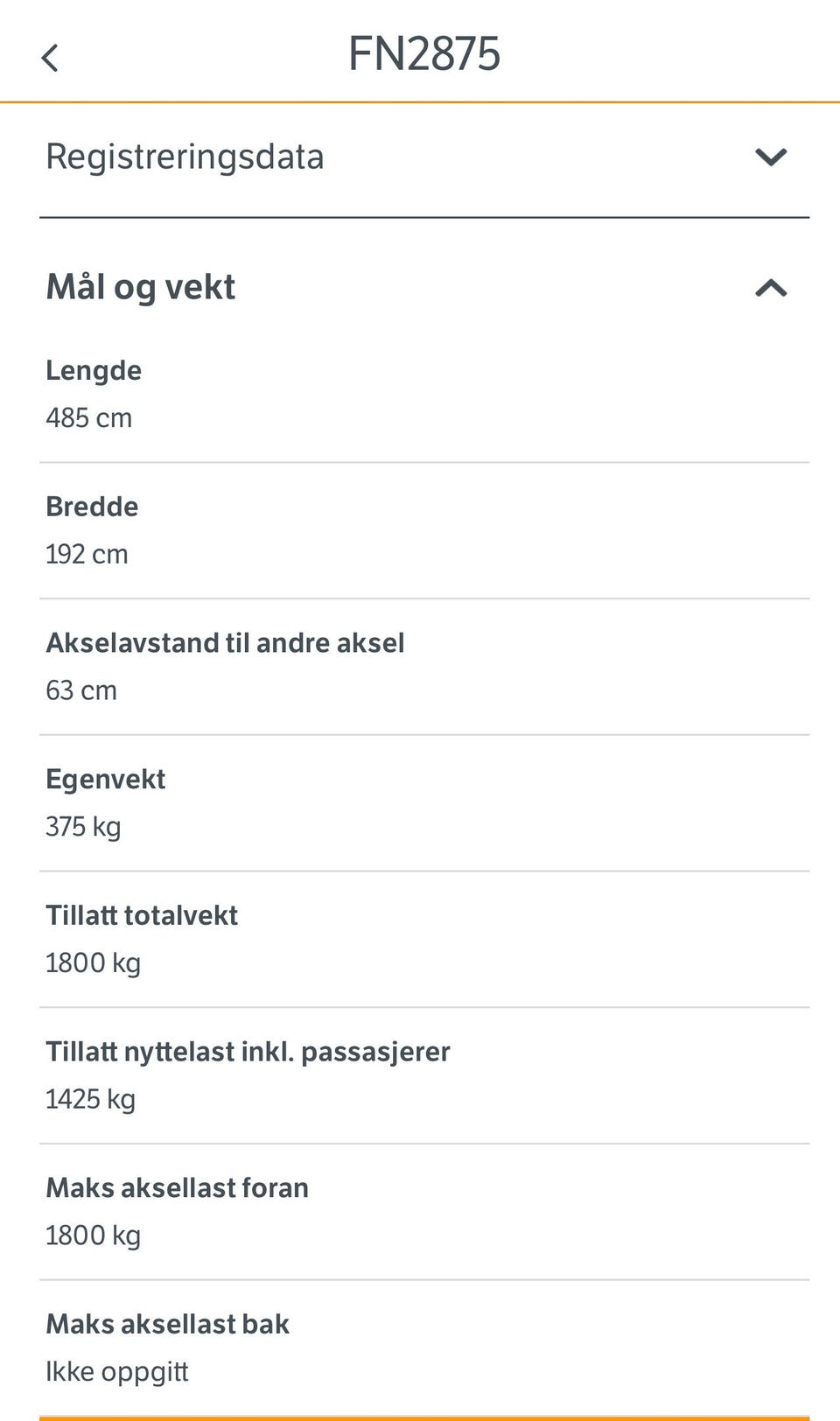Tap the Bredde label
The height and width of the screenshot is (1421, 840).
(92, 507)
